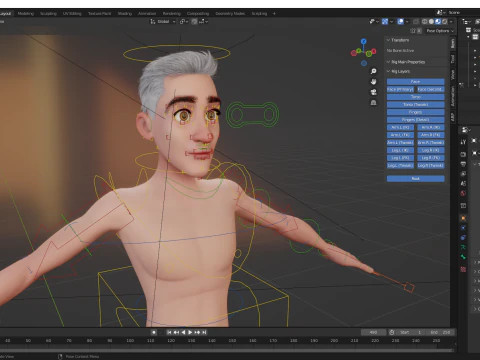The height and width of the screenshot is (360, 480).
Task: Click the Root rig layer button
Action: (415, 179)
